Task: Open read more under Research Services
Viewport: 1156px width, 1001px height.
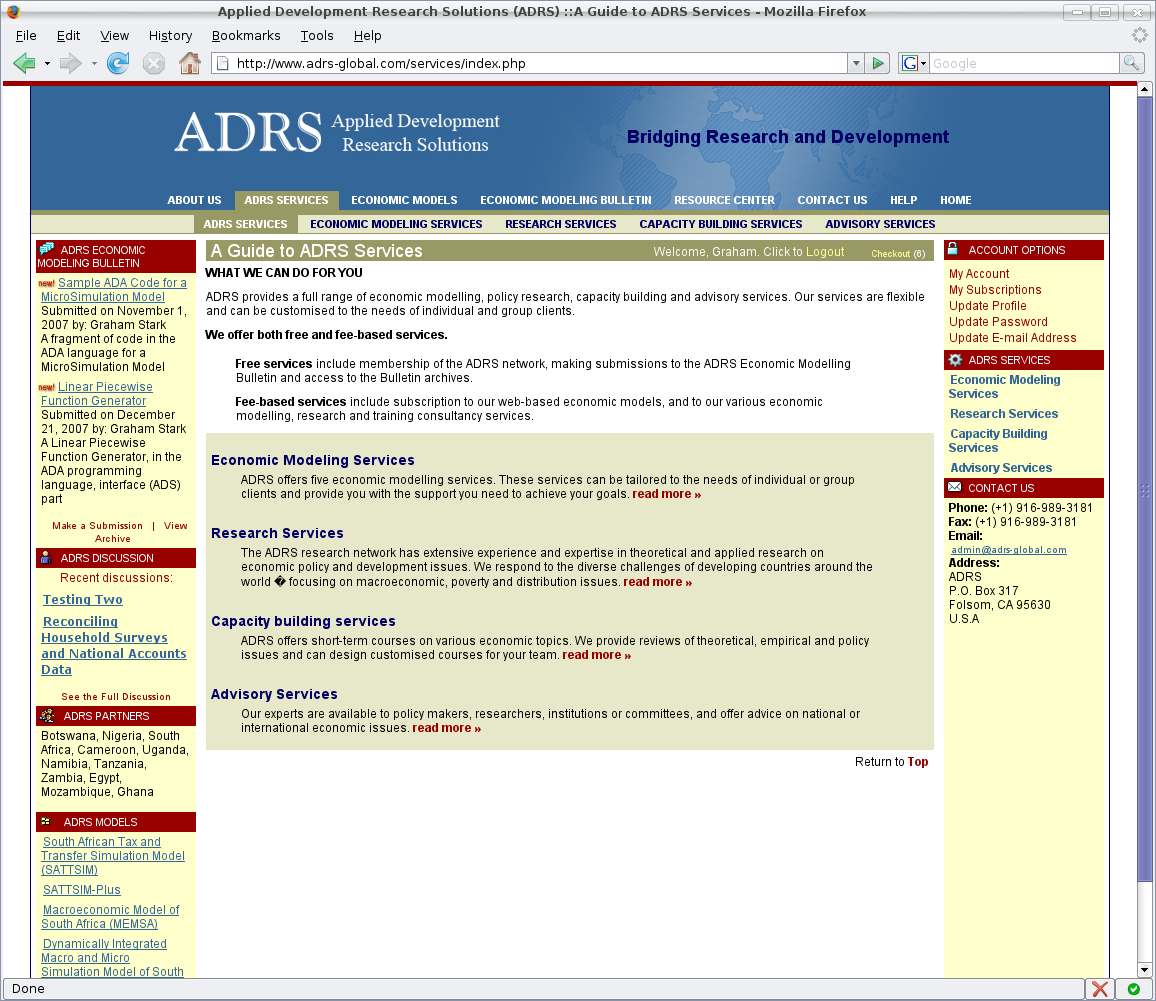Action: pyautogui.click(x=657, y=581)
